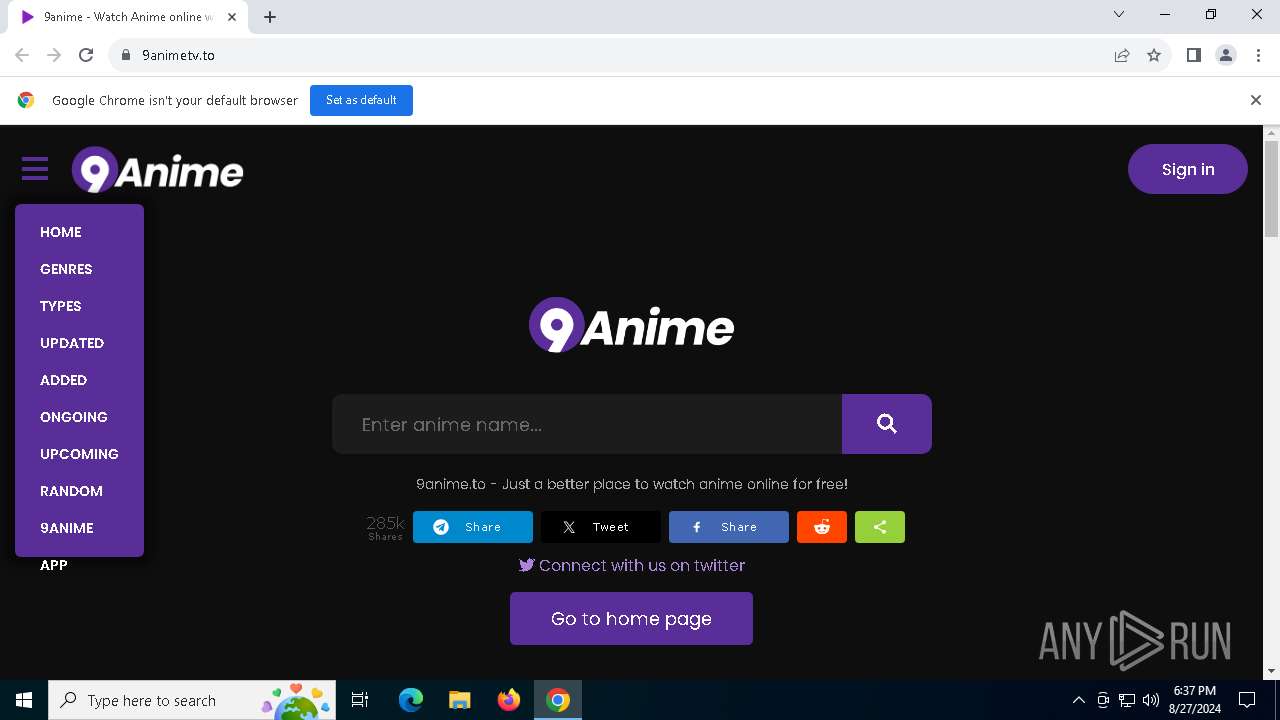The image size is (1280, 720).
Task: Select 9ANIME in the side menu
Action: click(x=67, y=528)
